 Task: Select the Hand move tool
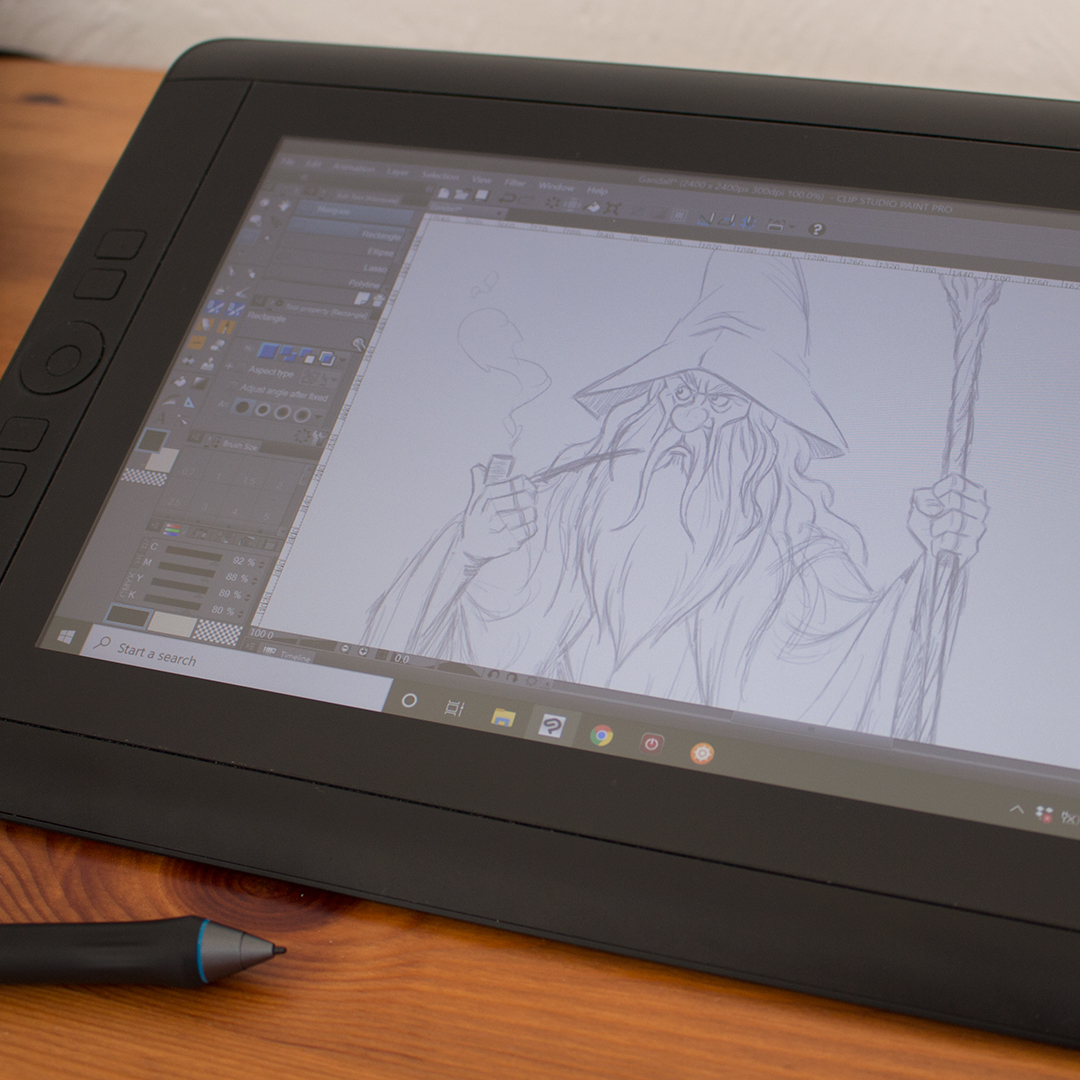(x=284, y=205)
